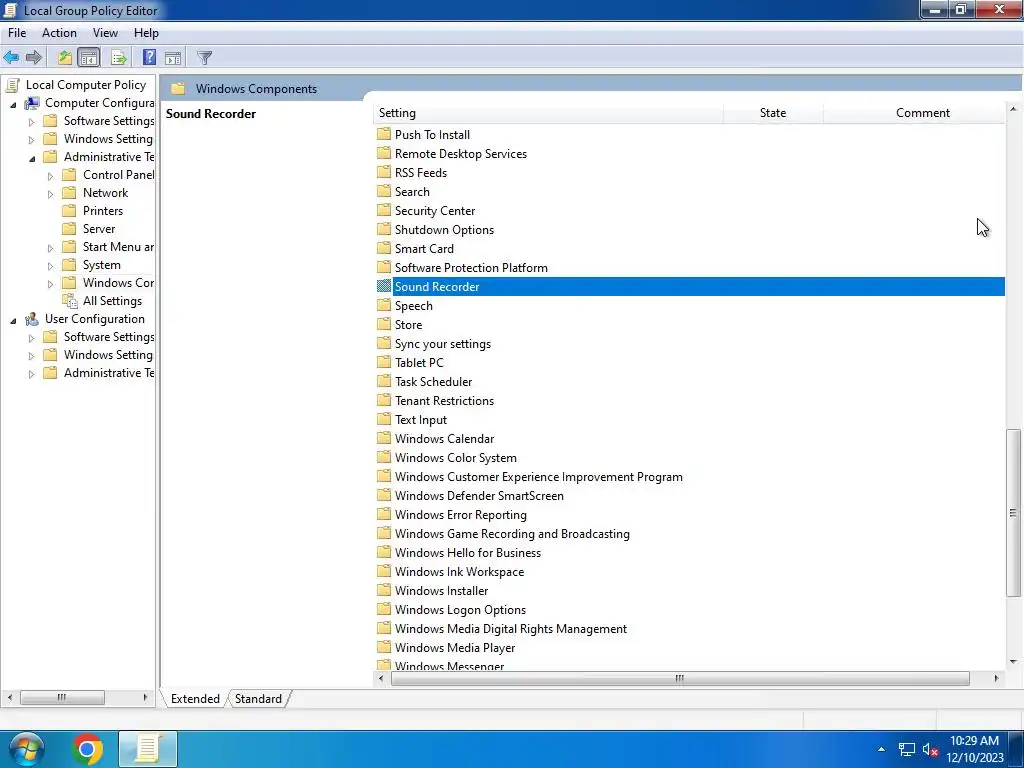Select the Push To Install folder

pyautogui.click(x=432, y=135)
